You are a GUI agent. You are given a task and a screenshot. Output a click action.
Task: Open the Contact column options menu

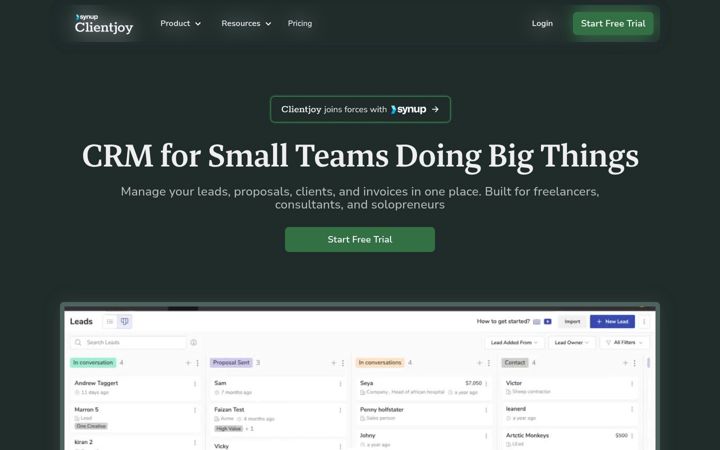point(635,363)
